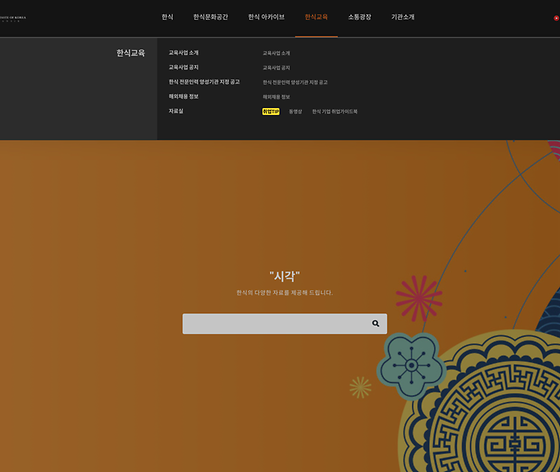Click the bold 교육사업 소개 category
Viewport: 560px width, 472px height.
(x=184, y=53)
